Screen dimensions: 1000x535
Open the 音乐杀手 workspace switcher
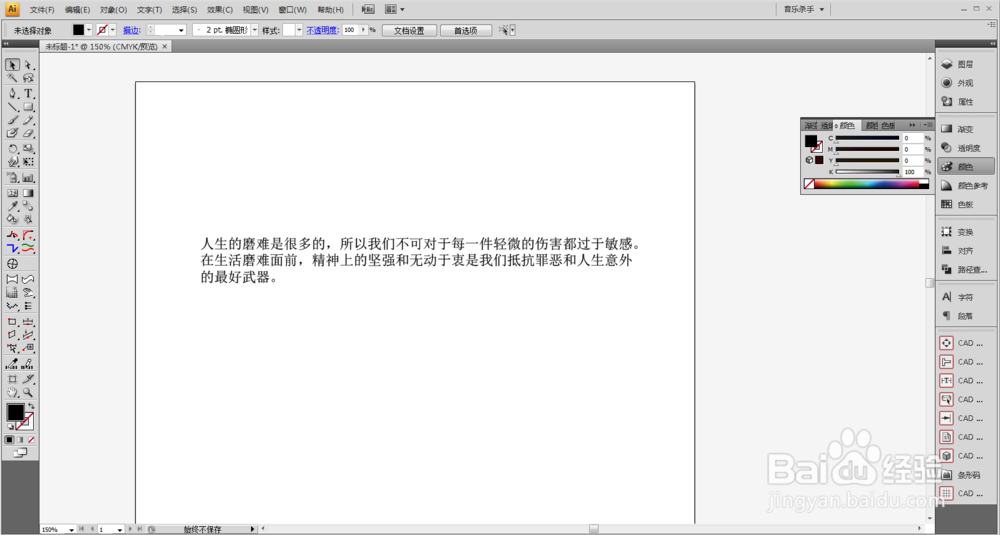coord(804,10)
